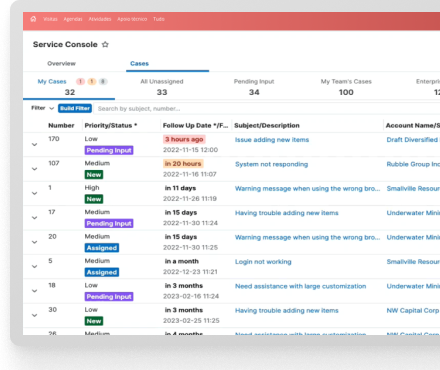440x370 pixels.
Task: Open Rubble Group Inc account link
Action: [x=413, y=164]
